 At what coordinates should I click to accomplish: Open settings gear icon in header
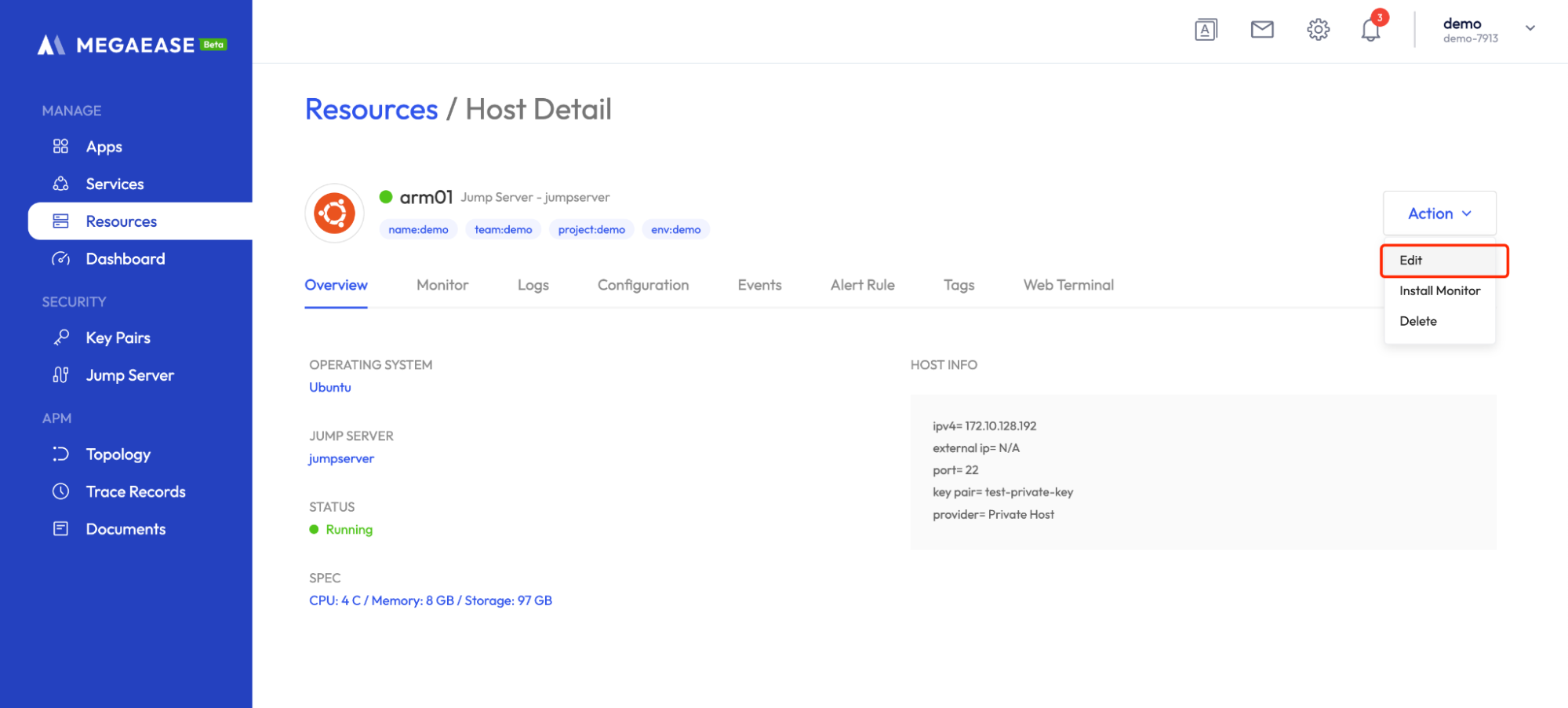pos(1318,30)
